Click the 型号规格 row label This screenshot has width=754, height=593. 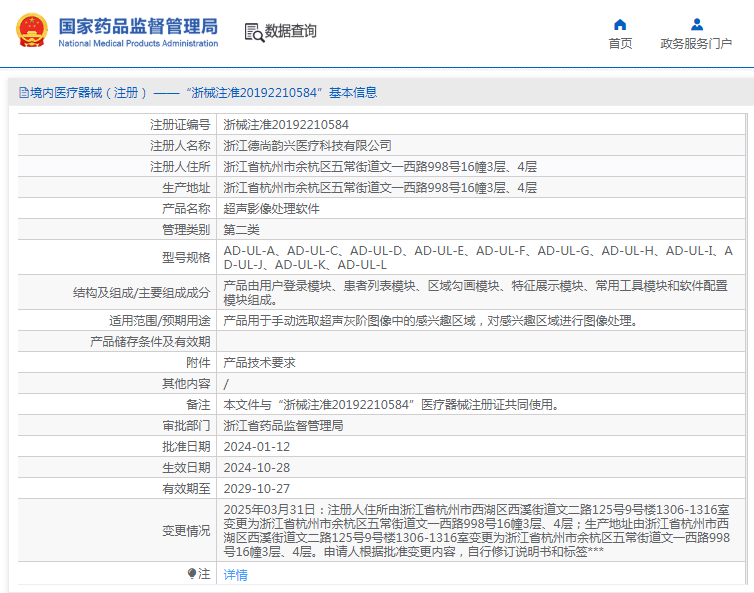[186, 258]
